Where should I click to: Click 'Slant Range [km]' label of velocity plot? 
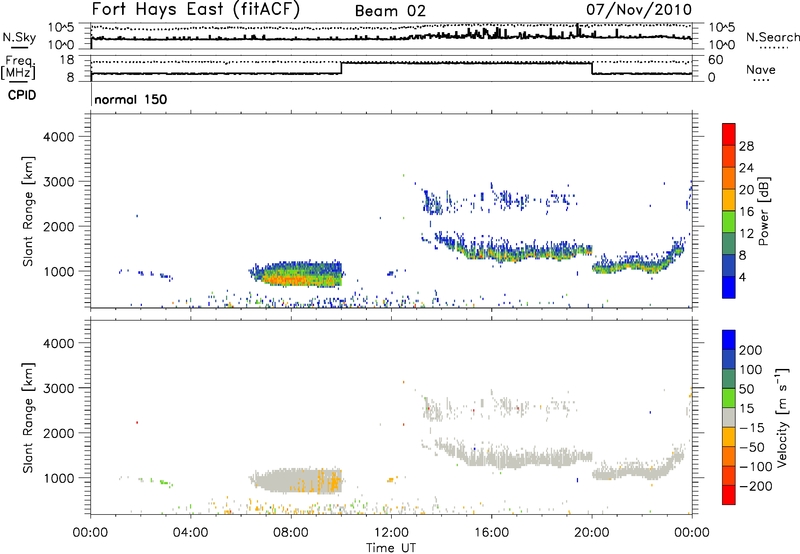click(28, 418)
